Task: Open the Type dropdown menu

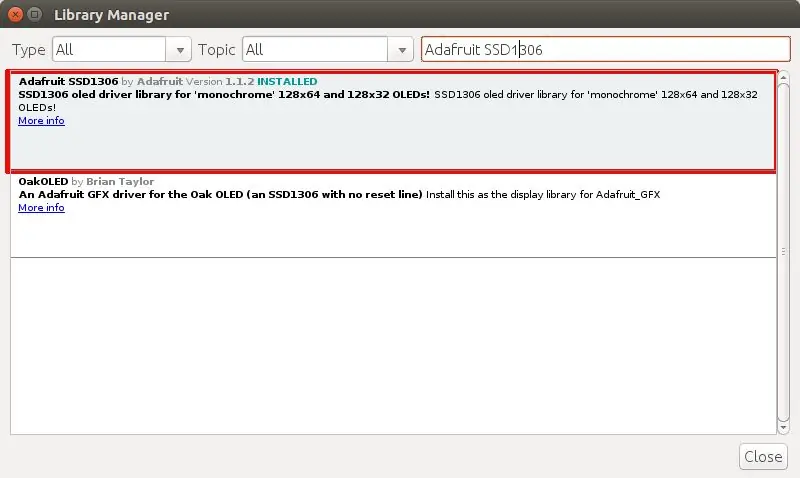Action: pos(121,49)
